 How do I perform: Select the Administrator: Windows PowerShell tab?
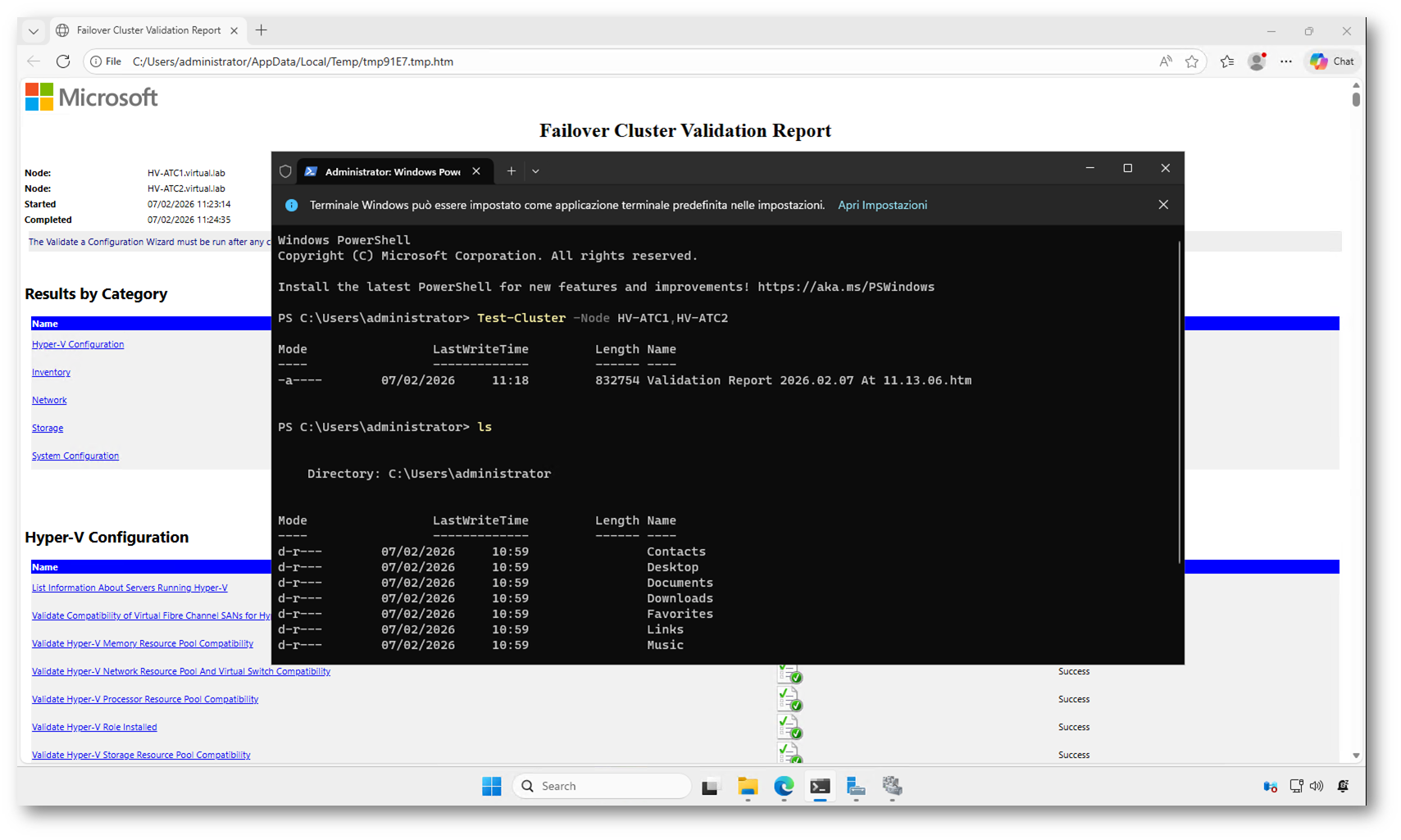(392, 171)
